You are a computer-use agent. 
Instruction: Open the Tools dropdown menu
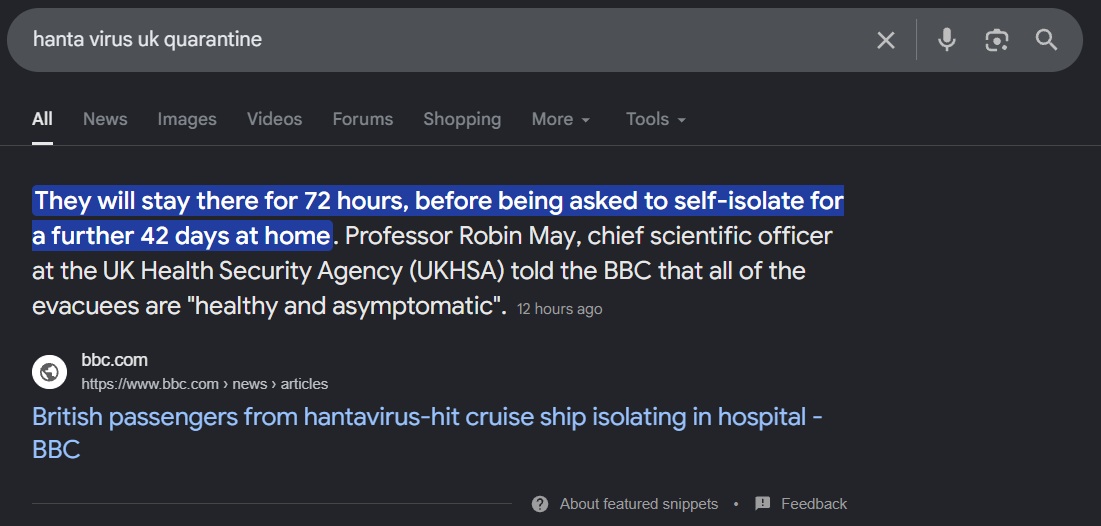click(x=655, y=119)
